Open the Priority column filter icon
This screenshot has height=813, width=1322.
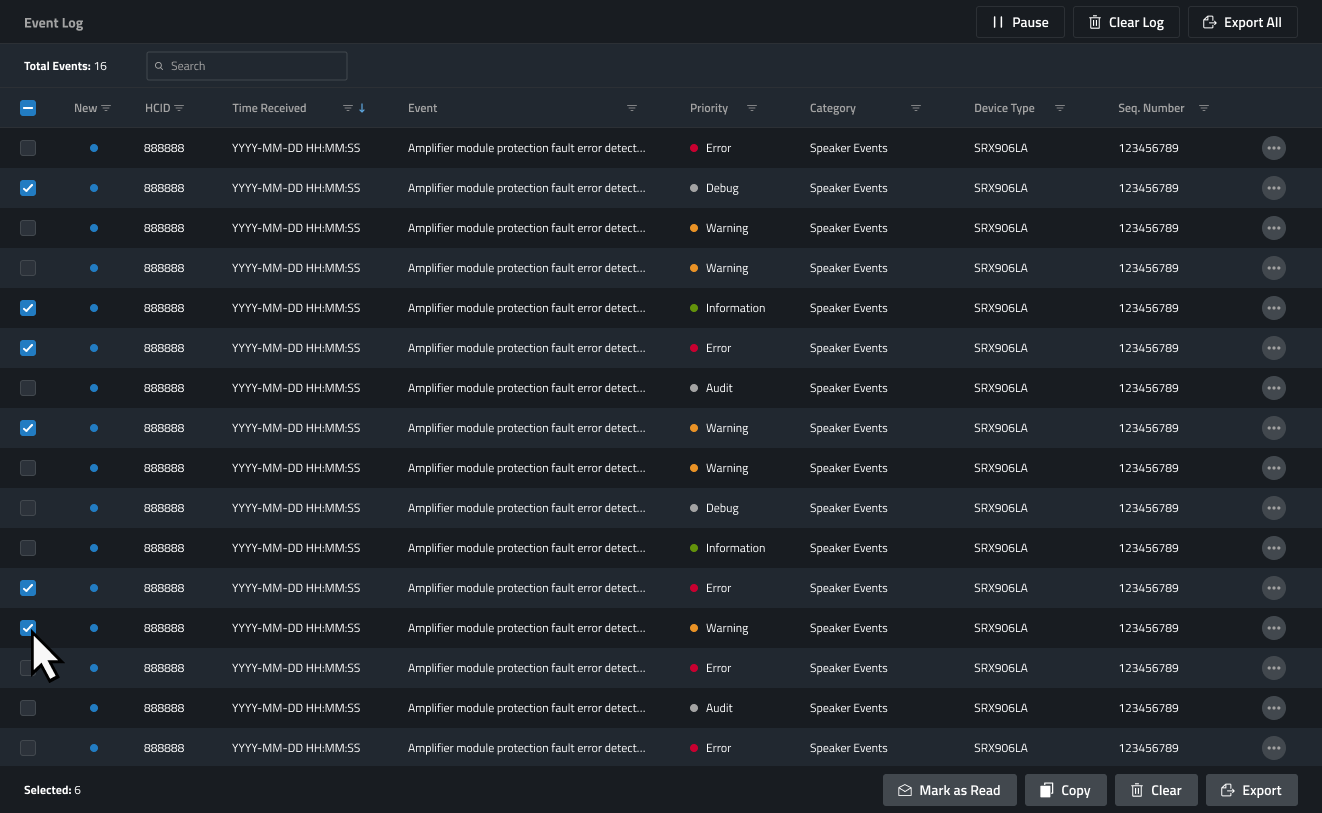pos(752,108)
